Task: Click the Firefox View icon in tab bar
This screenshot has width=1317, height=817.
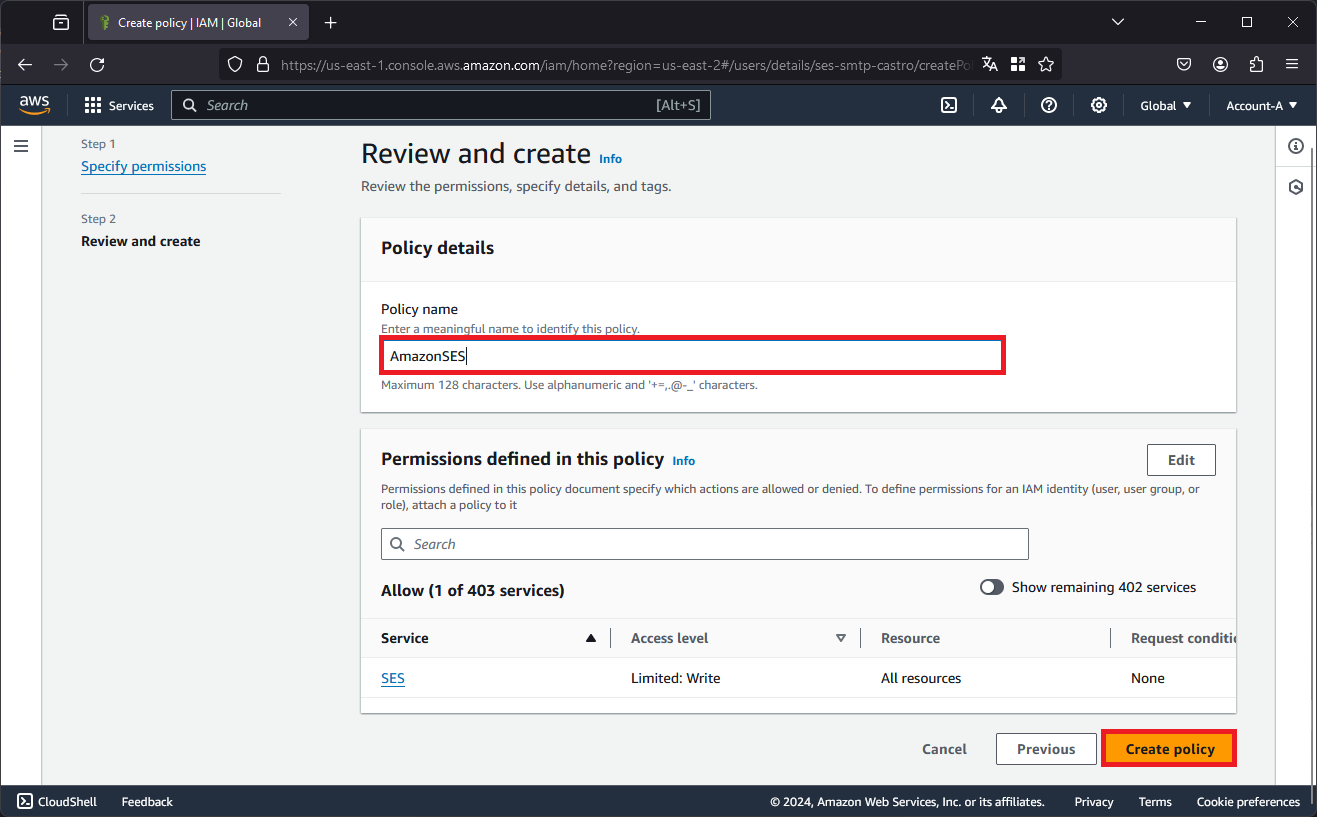Action: click(x=61, y=22)
